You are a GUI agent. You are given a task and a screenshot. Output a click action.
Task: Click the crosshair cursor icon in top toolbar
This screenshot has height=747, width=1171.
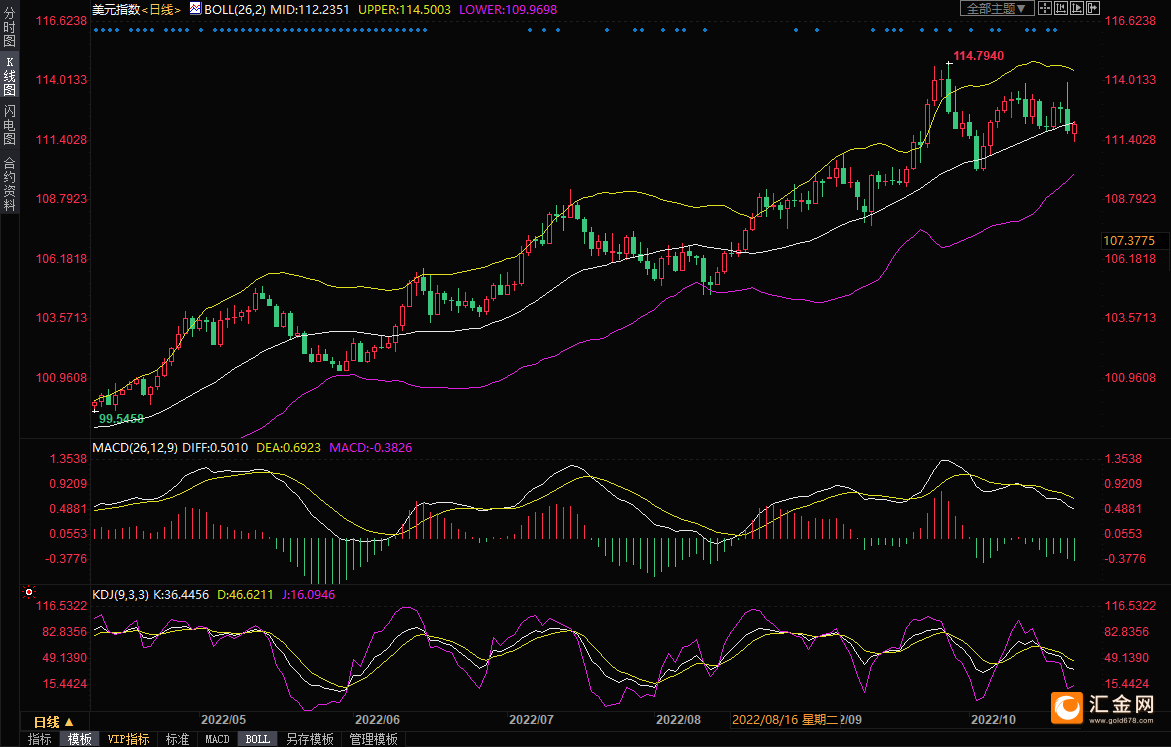1045,8
